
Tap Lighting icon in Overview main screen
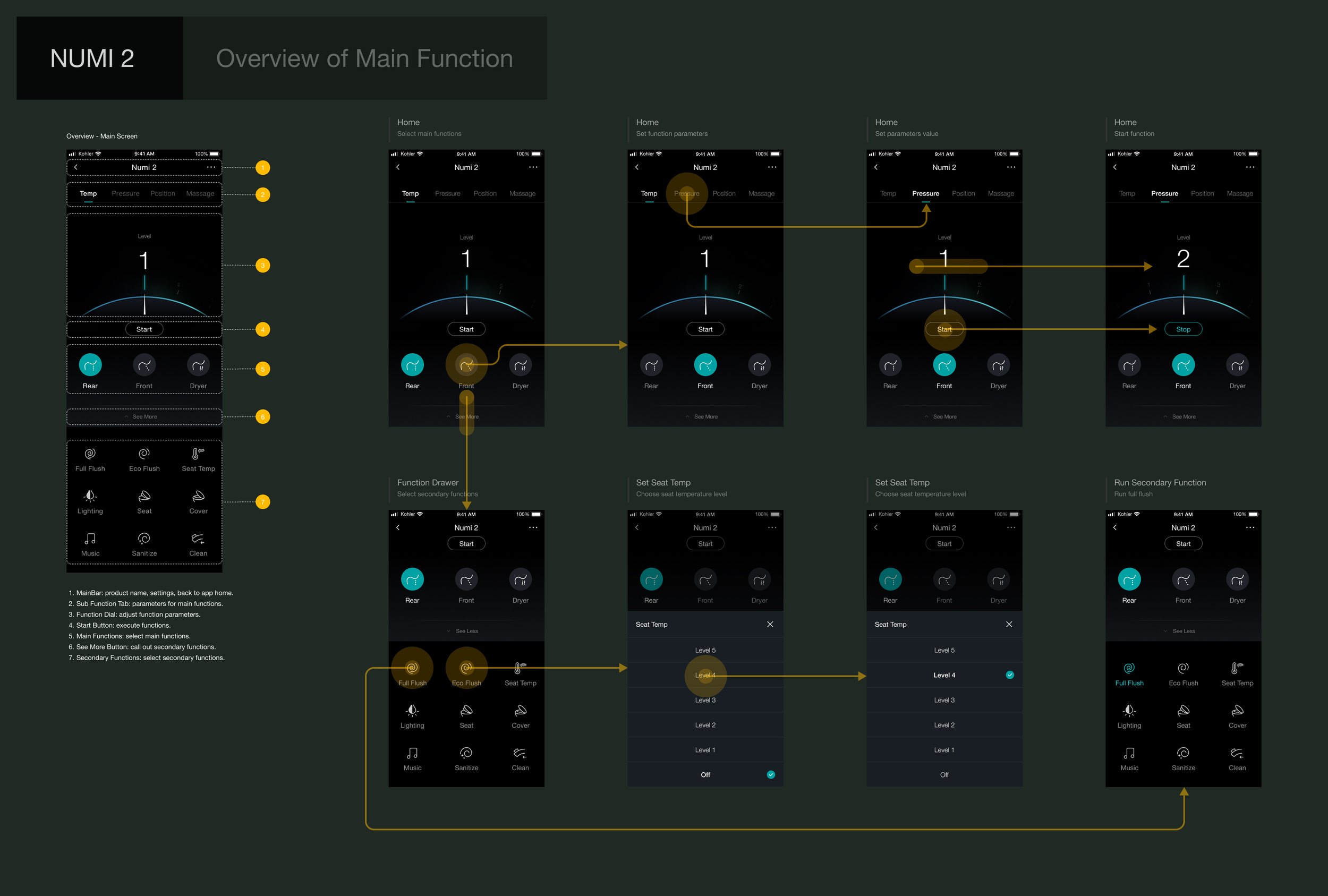coord(90,496)
